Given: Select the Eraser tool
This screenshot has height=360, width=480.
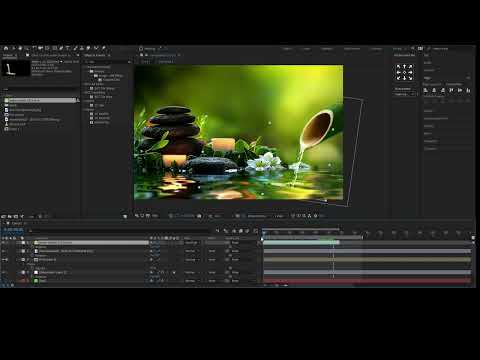Looking at the screenshot, I should (x=88, y=48).
